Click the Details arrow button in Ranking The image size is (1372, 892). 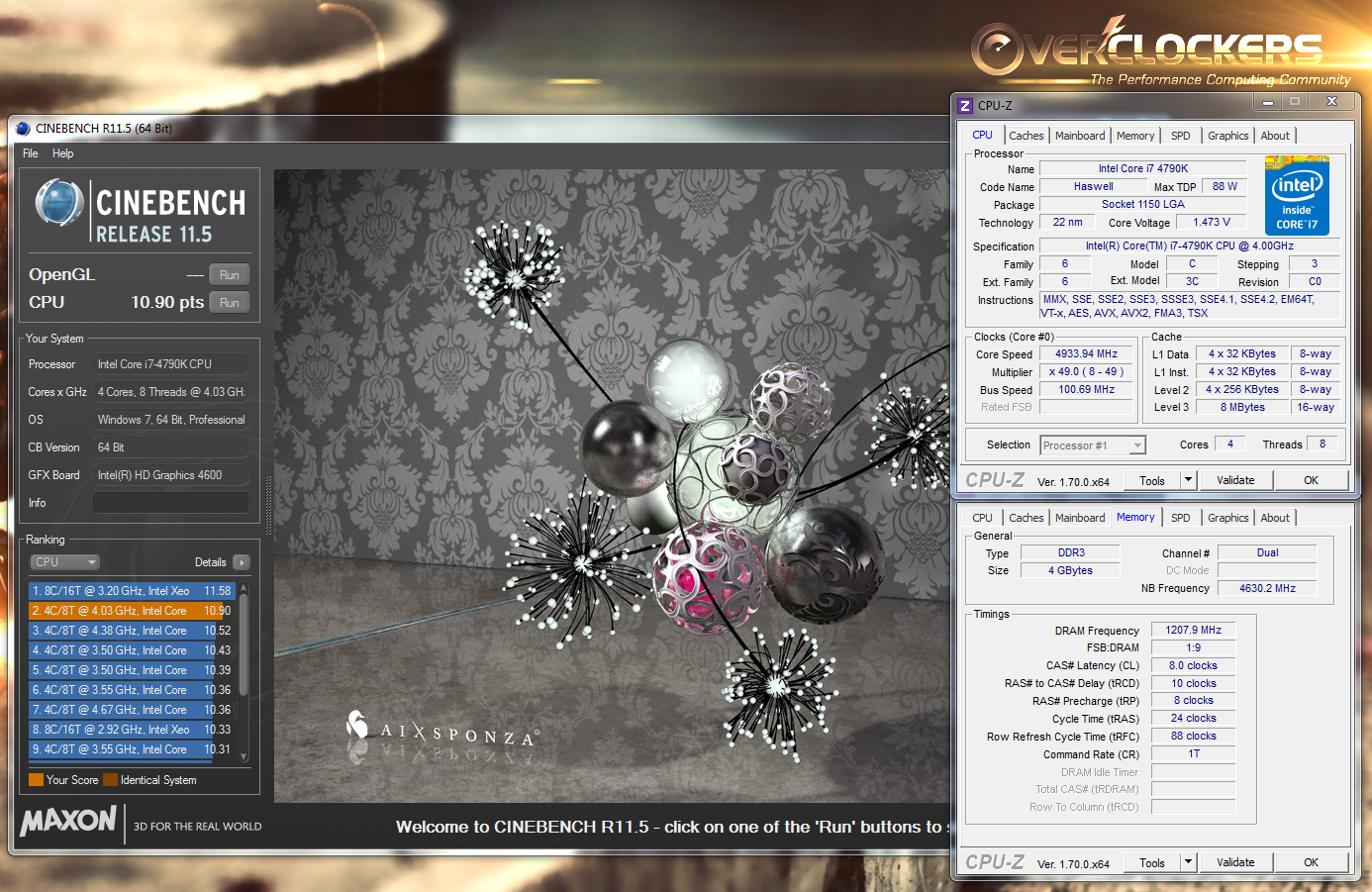[x=242, y=562]
